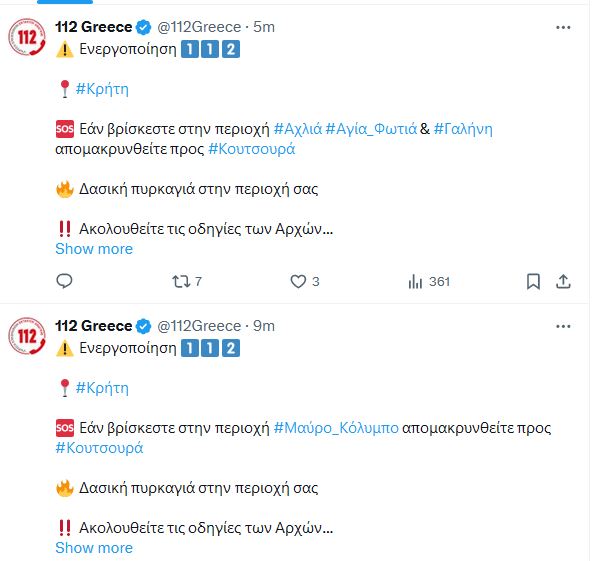
Task: Open the #Μαύρο_Κόλυμπο hashtag
Action: pos(336,428)
